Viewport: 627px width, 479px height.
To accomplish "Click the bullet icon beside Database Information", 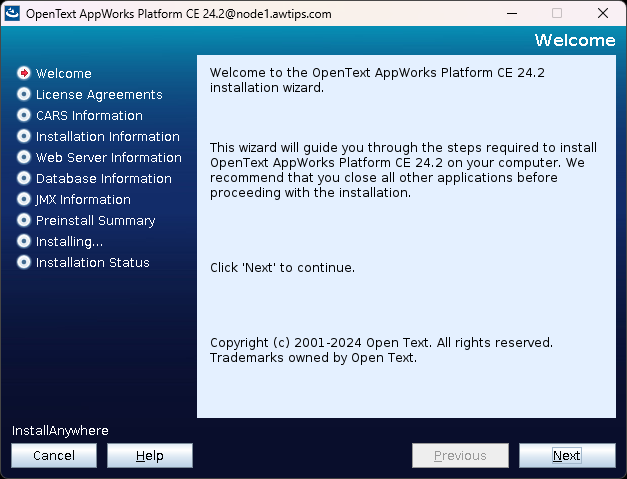I will (24, 178).
